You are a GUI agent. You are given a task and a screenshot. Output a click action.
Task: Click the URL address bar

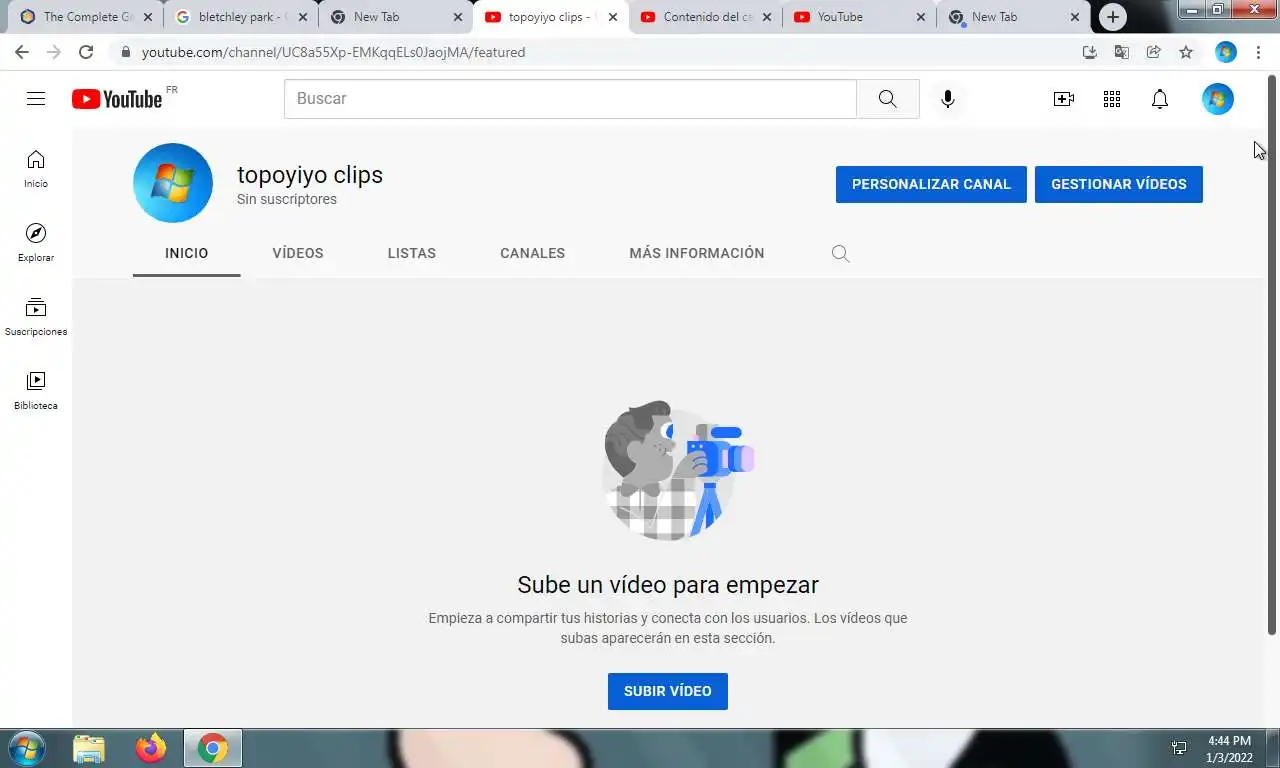[600, 52]
